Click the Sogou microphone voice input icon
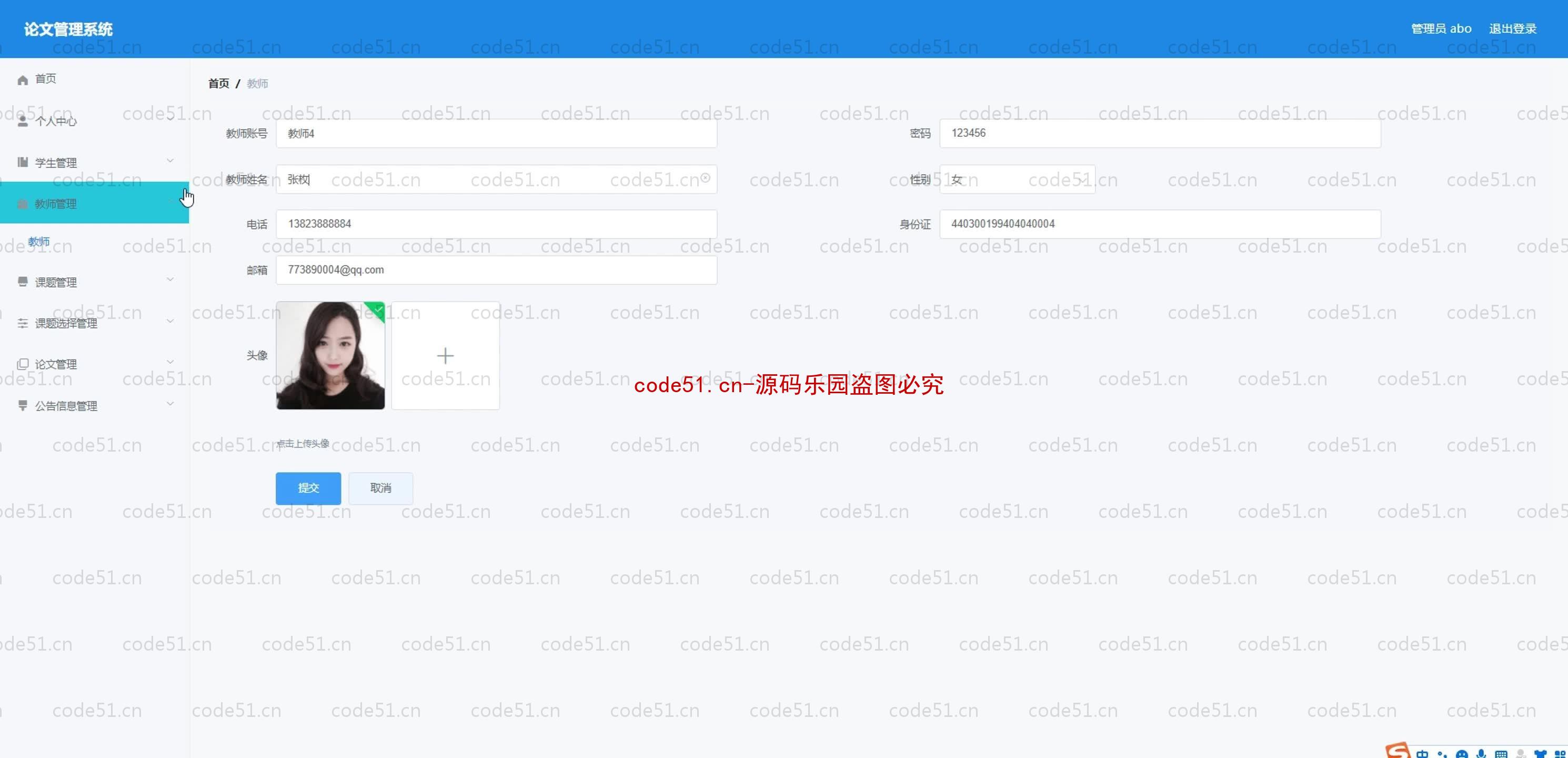The image size is (1568, 758). (1481, 754)
